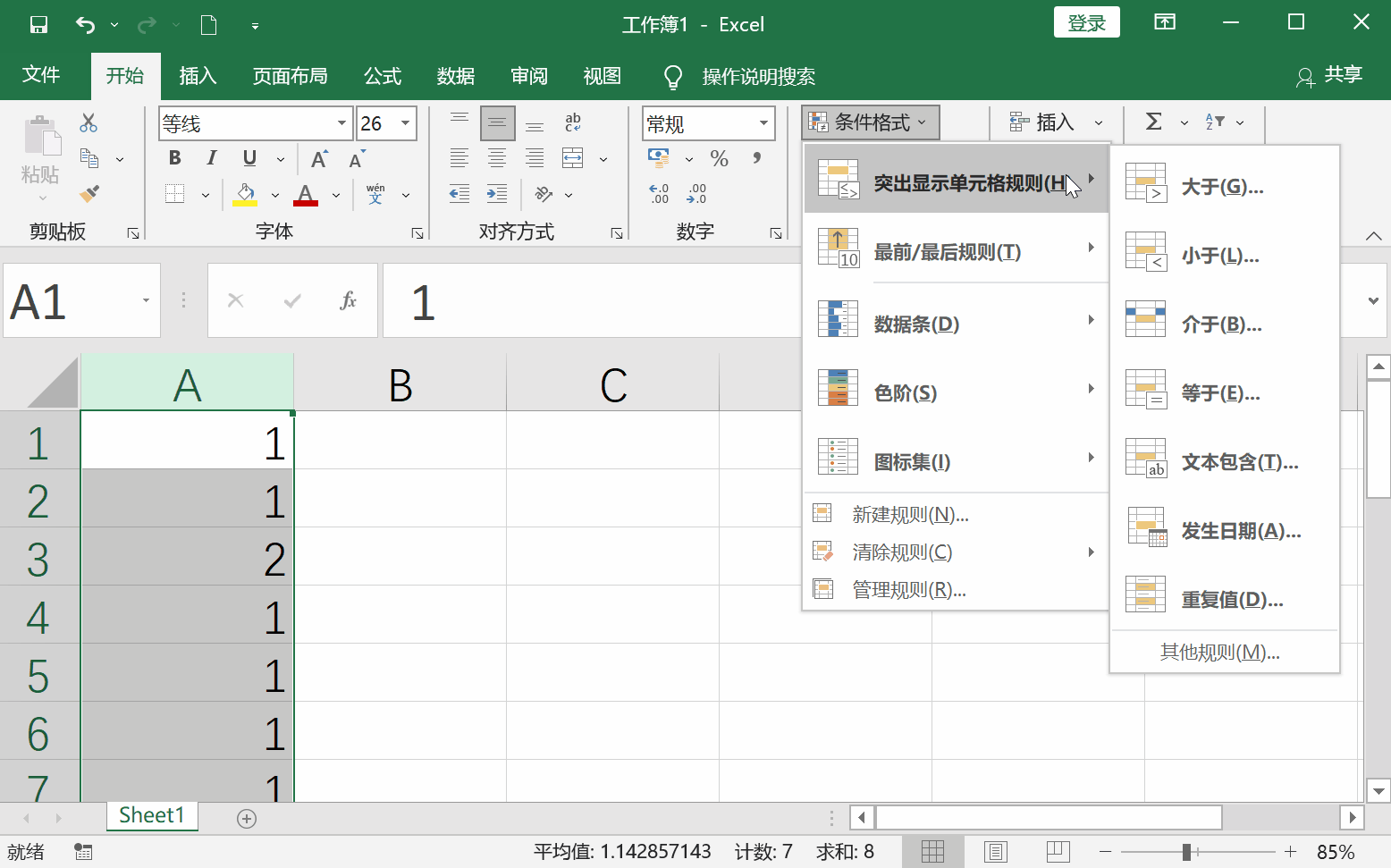Viewport: 1391px width, 868px height.
Task: Select 重复值(D) from the submenu
Action: (1231, 600)
